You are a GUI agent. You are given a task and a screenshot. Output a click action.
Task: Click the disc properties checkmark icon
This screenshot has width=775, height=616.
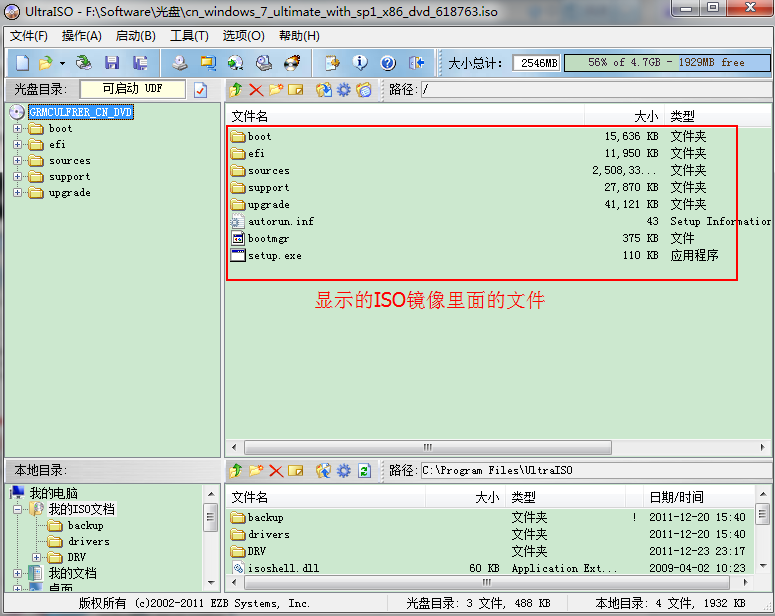[201, 90]
